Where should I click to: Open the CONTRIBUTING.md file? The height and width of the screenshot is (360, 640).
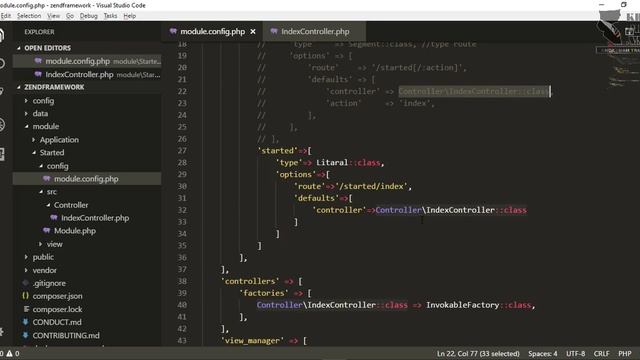pos(66,336)
